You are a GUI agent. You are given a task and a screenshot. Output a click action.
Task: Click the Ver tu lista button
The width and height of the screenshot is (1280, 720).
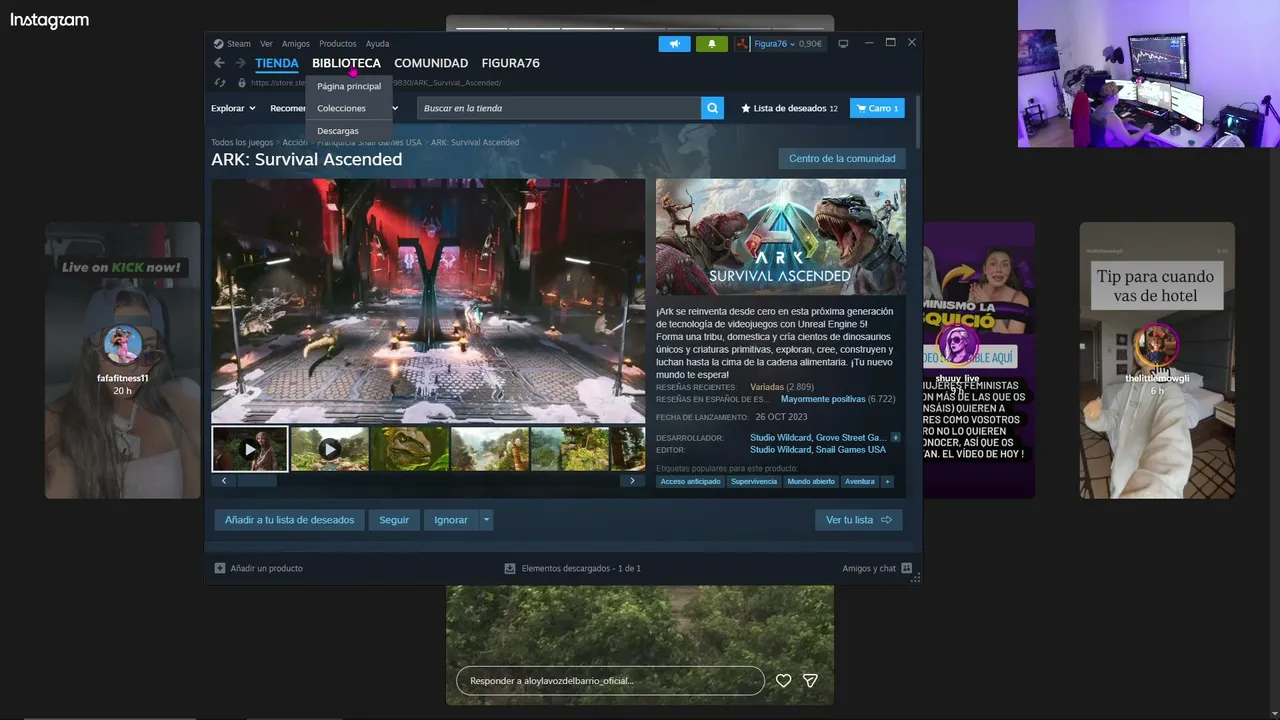(859, 520)
